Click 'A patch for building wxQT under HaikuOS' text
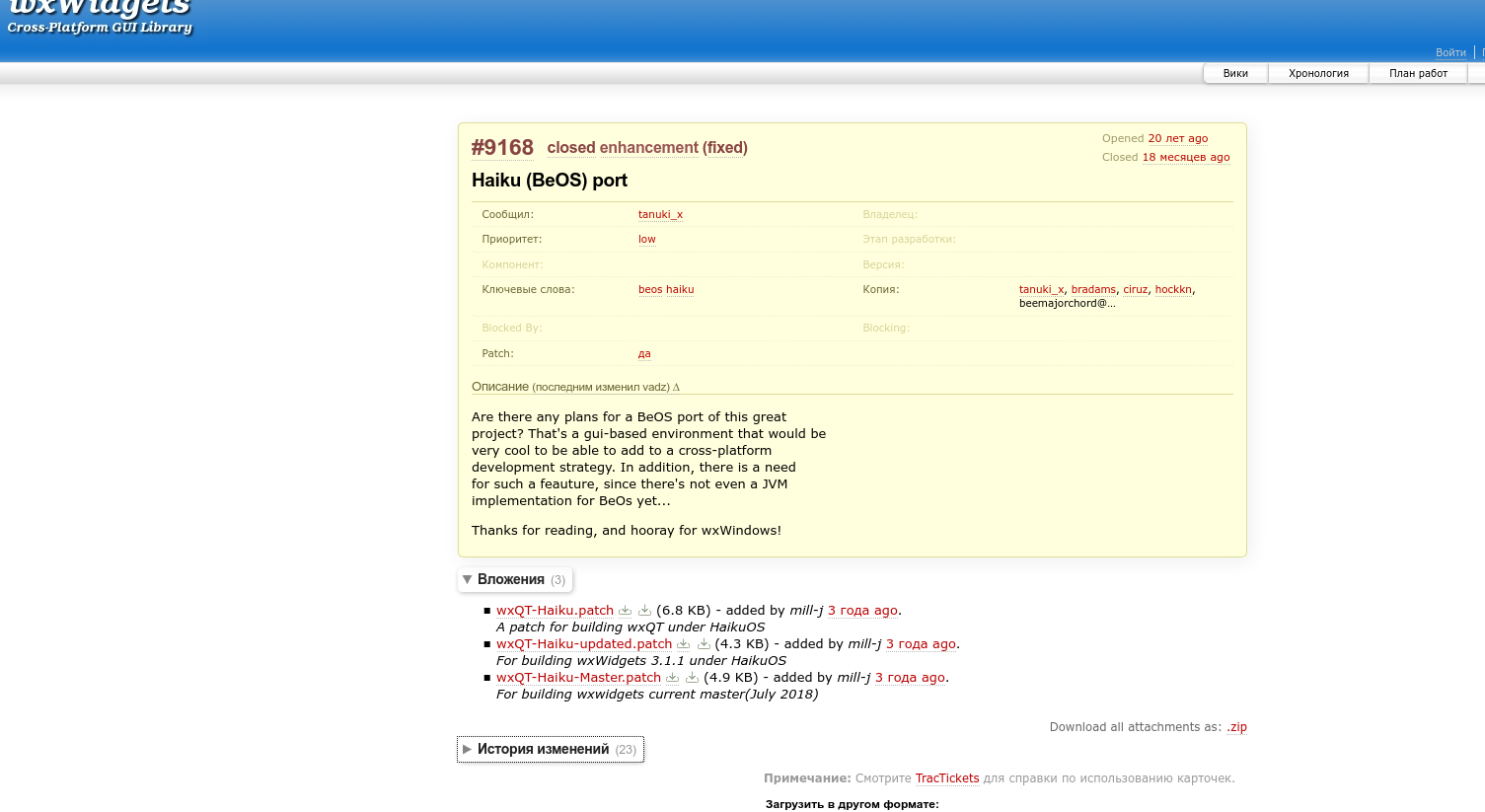 (631, 627)
